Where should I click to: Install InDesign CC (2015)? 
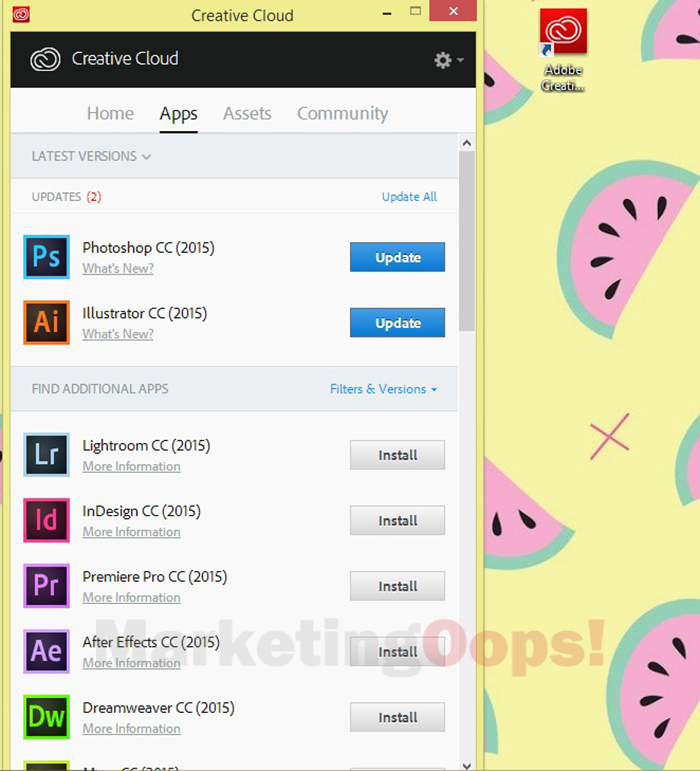pos(397,520)
